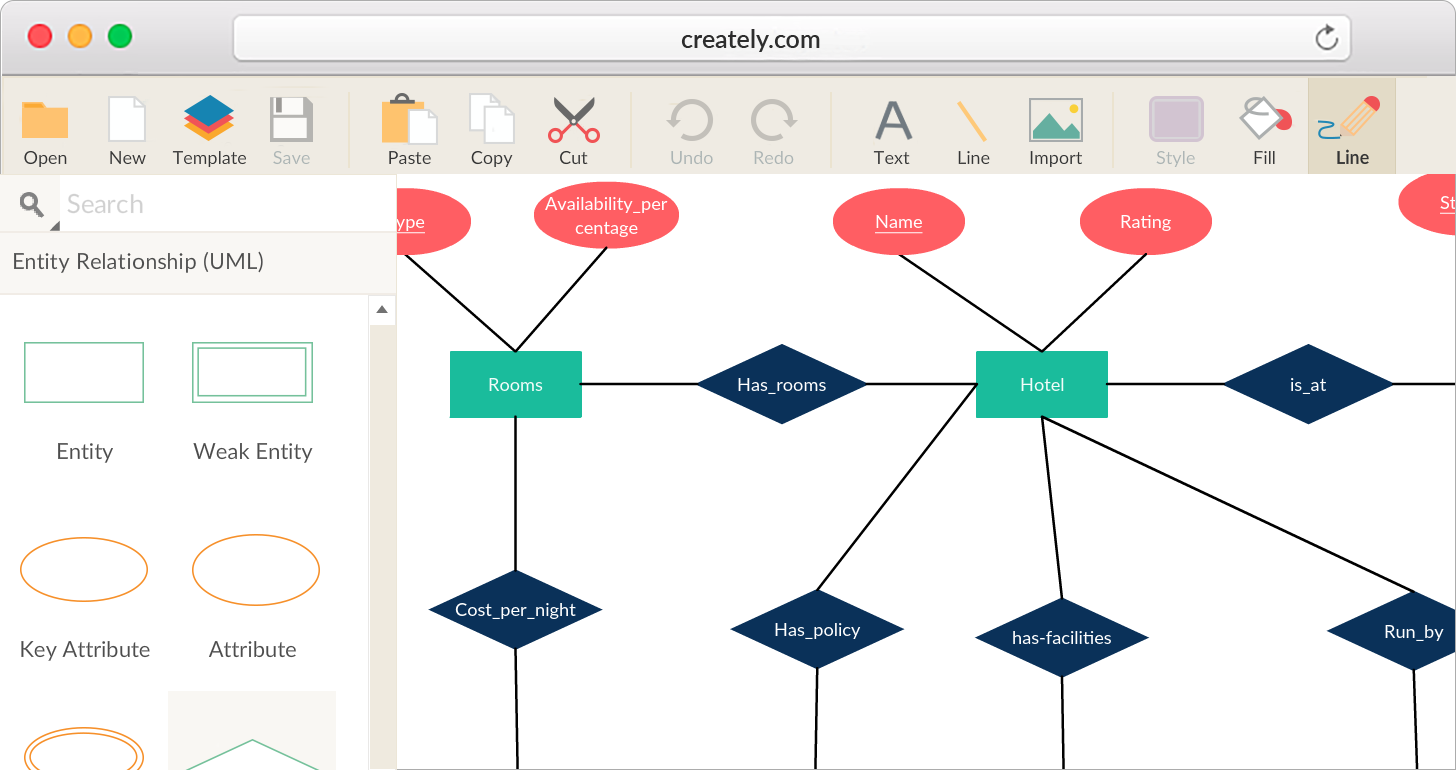This screenshot has height=770, width=1456.
Task: Select the Has_rooms relationship diamond
Action: click(781, 385)
